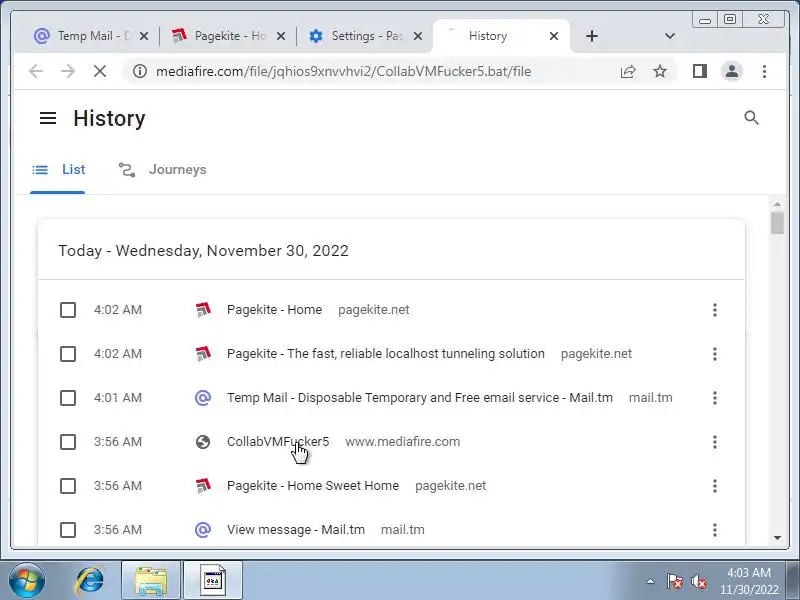The image size is (800, 600).
Task: Click the share page icon
Action: click(x=628, y=71)
